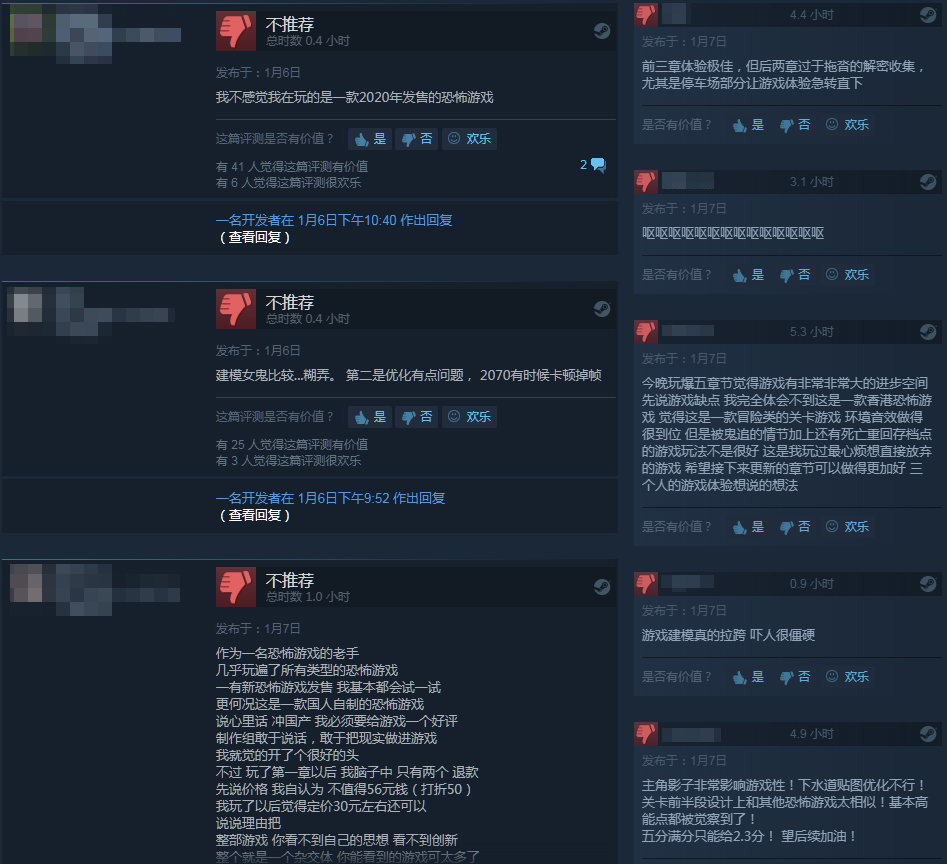
Task: Click Steam icon on the 4.9 小时 review
Action: click(928, 734)
